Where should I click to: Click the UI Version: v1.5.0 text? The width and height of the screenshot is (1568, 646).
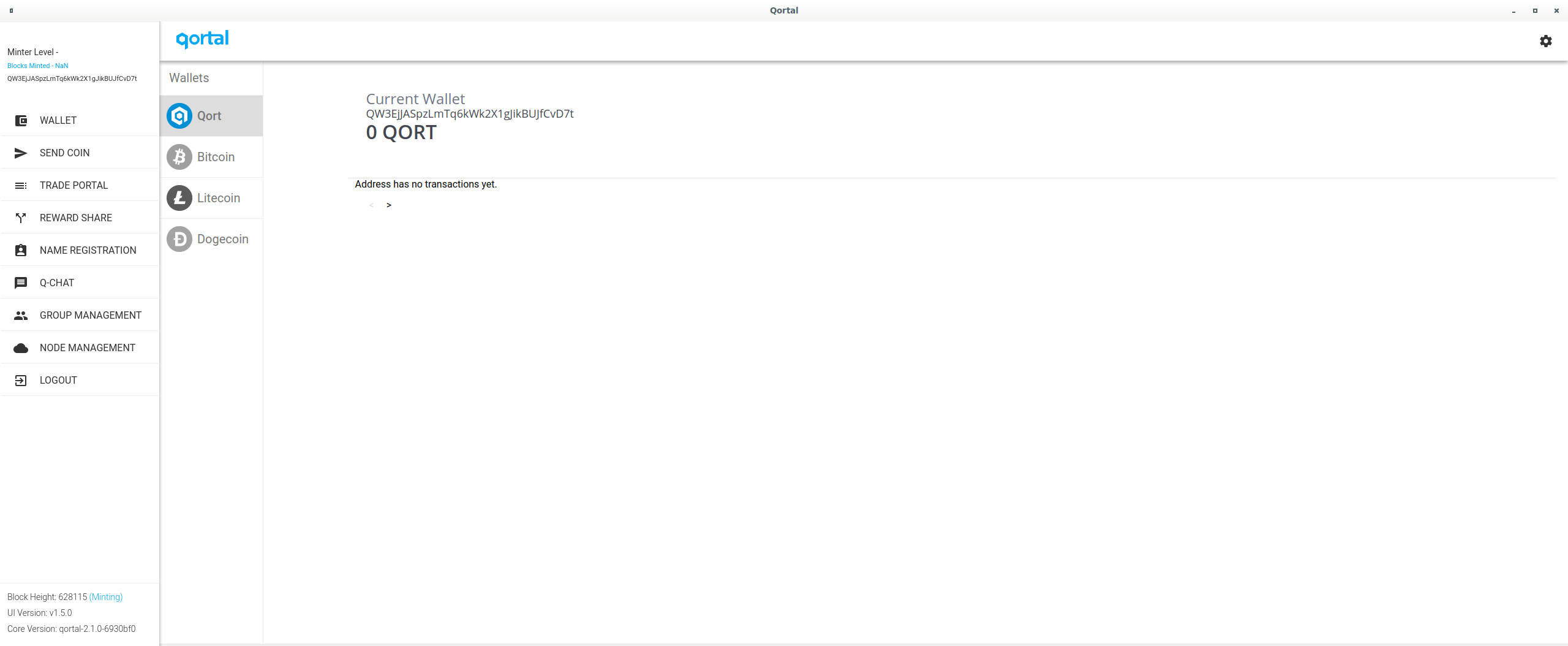point(40,613)
